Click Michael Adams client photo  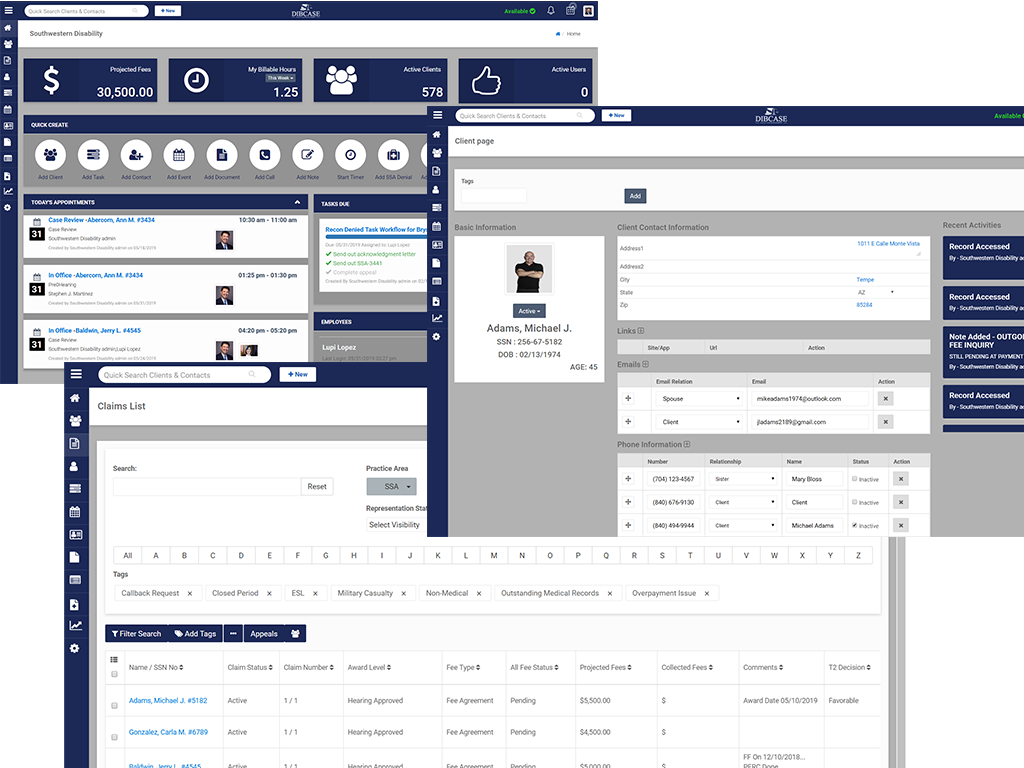pyautogui.click(x=530, y=269)
